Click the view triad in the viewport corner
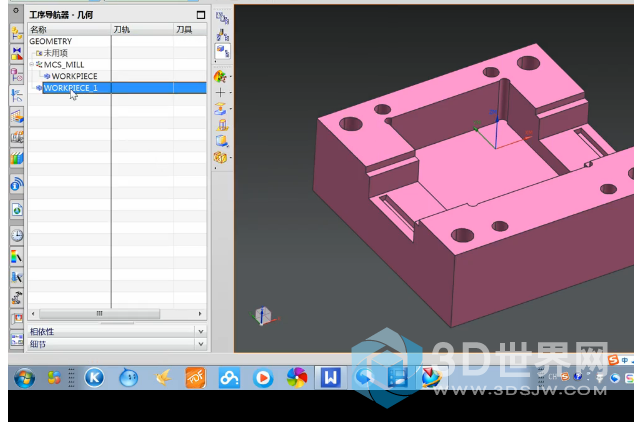The height and width of the screenshot is (422, 634). click(263, 316)
